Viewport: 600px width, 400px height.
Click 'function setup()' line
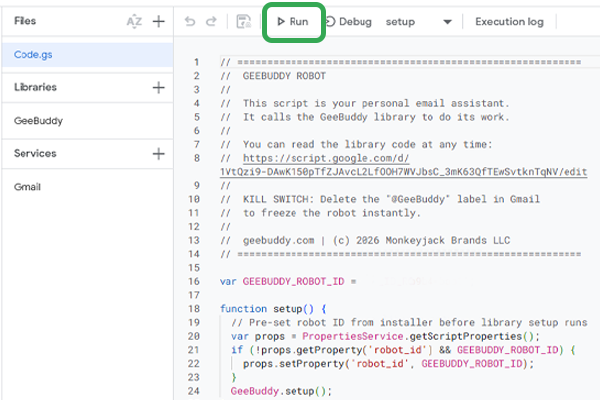[273, 309]
